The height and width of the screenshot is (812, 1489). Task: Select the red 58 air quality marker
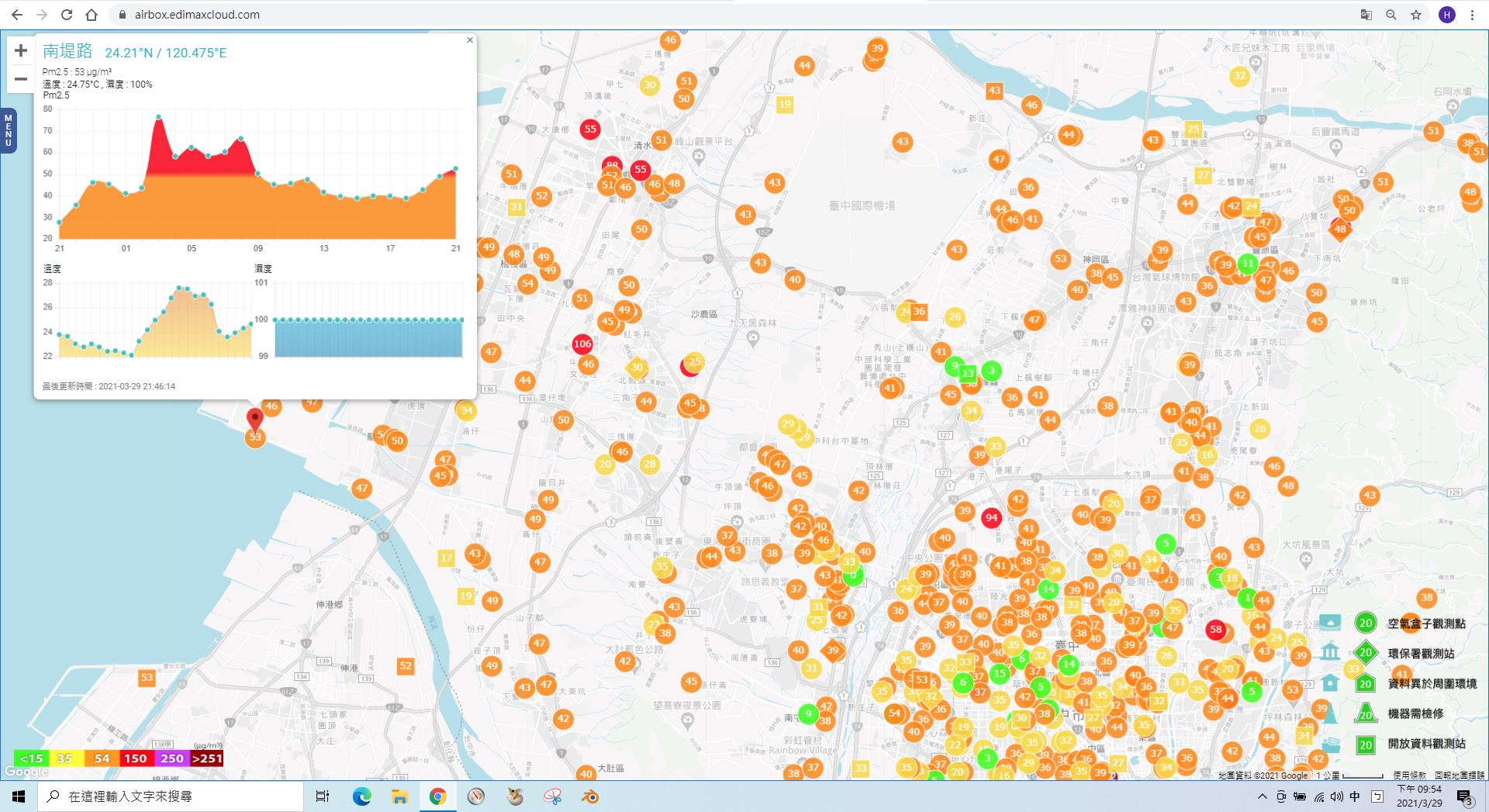[x=1216, y=630]
